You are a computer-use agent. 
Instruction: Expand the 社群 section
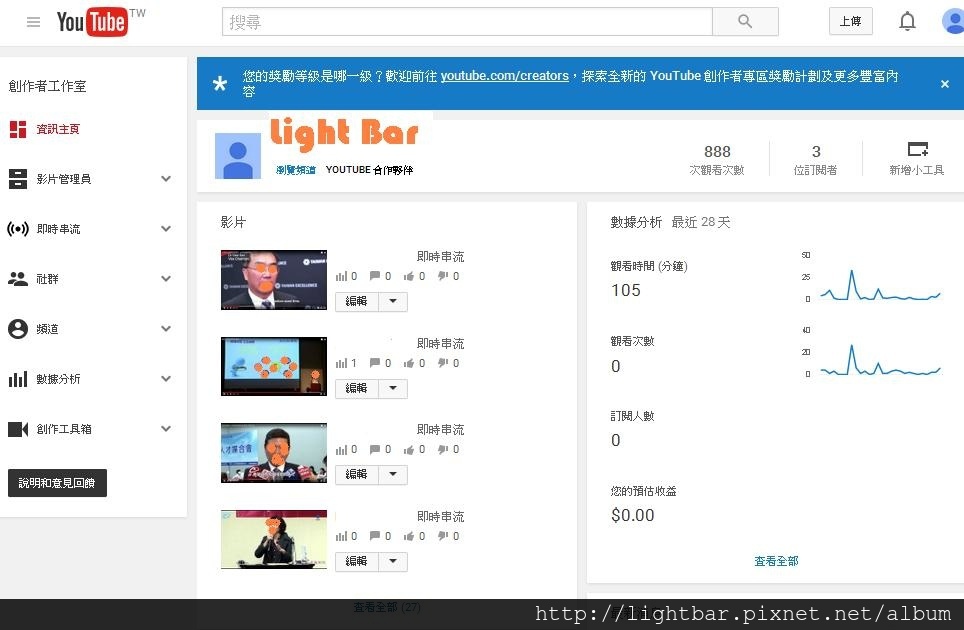[166, 278]
